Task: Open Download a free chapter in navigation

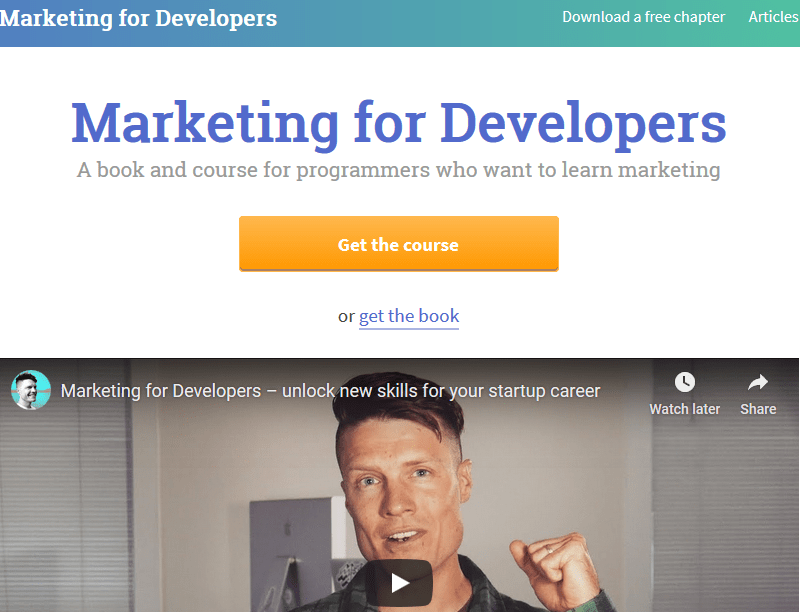Action: pyautogui.click(x=643, y=17)
